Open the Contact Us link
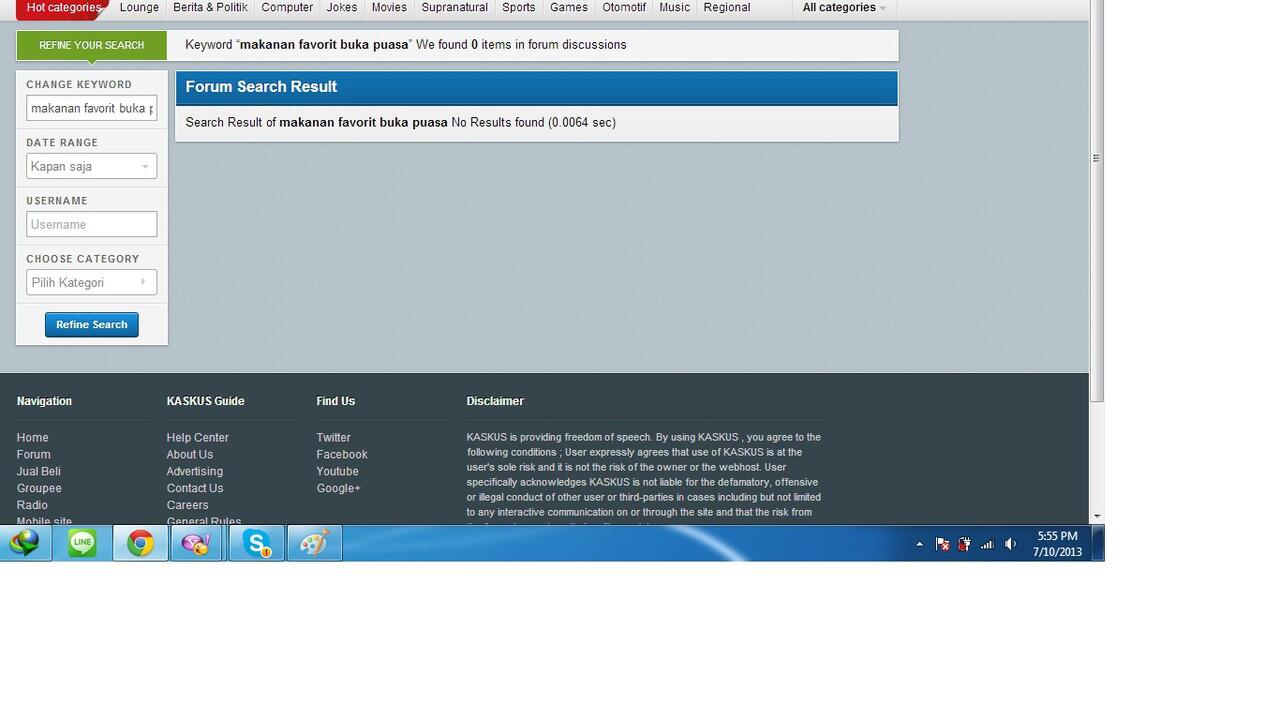This screenshot has width=1280, height=720. (x=194, y=488)
